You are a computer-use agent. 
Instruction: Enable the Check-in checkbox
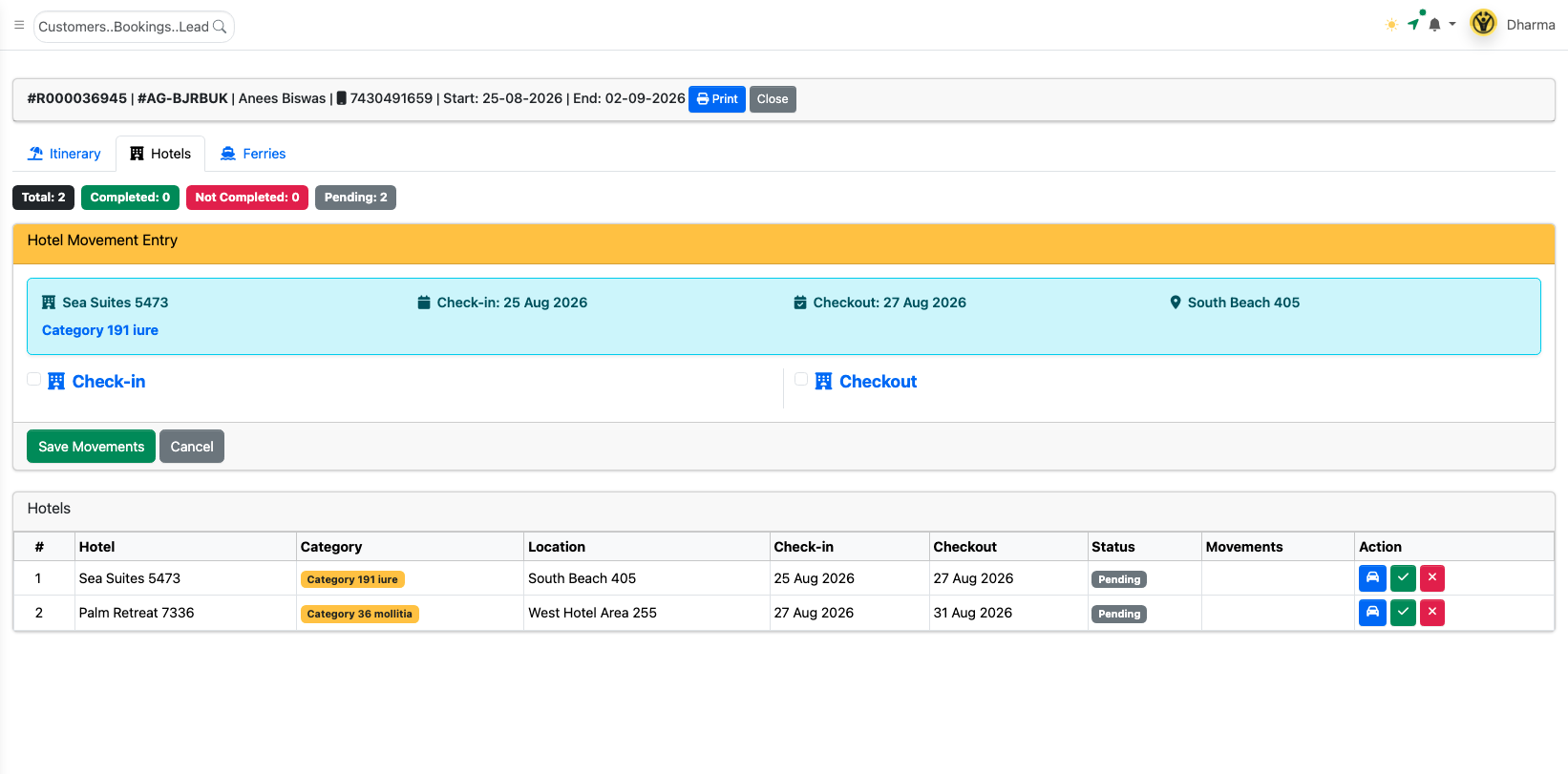pos(34,379)
